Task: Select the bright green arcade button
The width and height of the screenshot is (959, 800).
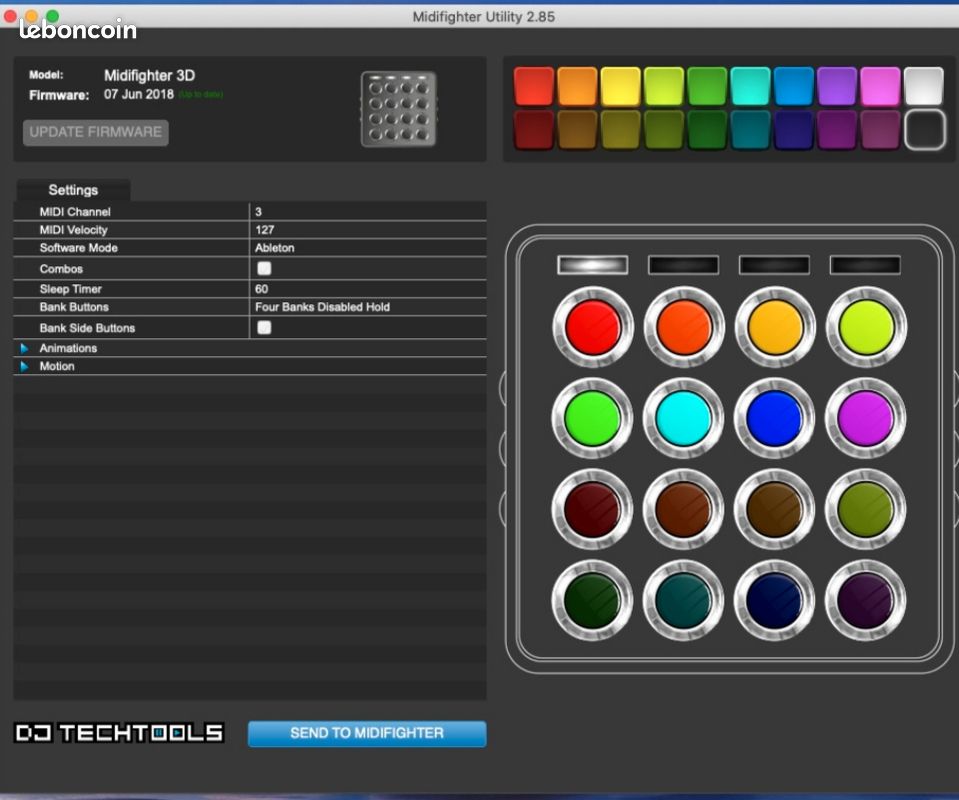Action: 593,418
